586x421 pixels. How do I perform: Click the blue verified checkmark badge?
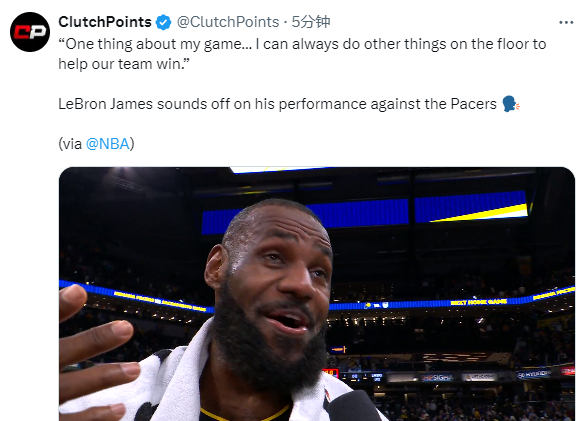tap(163, 22)
